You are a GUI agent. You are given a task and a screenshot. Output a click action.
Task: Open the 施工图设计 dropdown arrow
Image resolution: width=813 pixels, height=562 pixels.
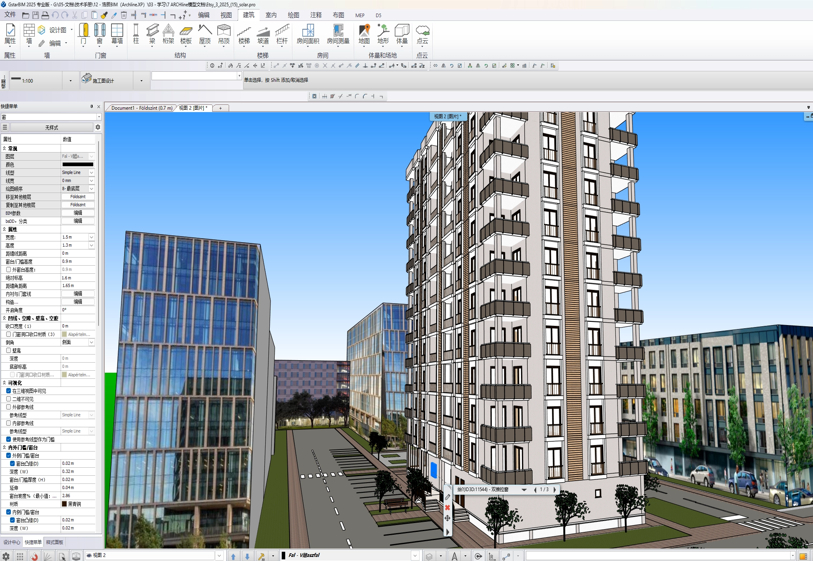[141, 81]
